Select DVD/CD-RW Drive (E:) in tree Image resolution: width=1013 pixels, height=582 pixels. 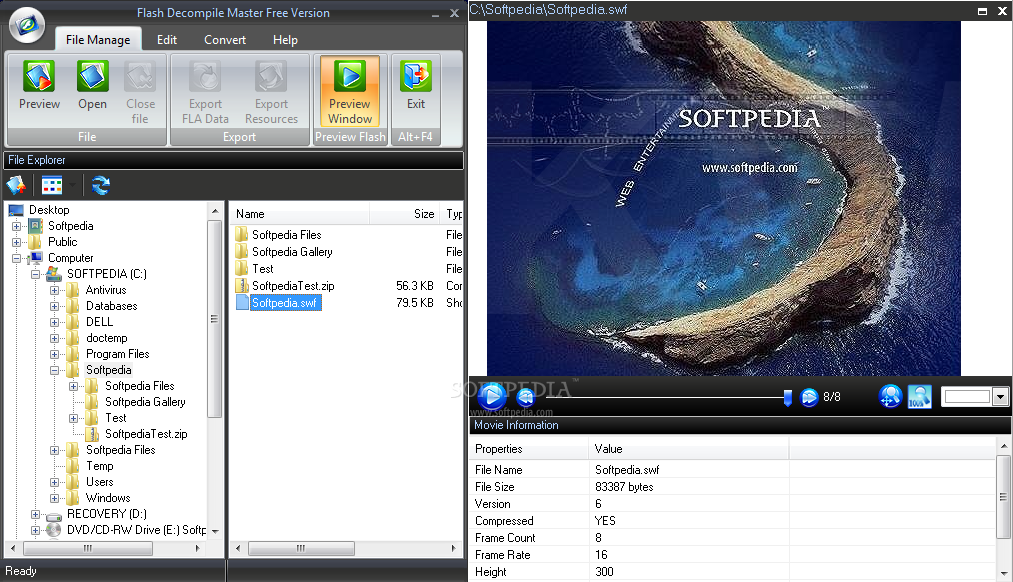coord(136,530)
